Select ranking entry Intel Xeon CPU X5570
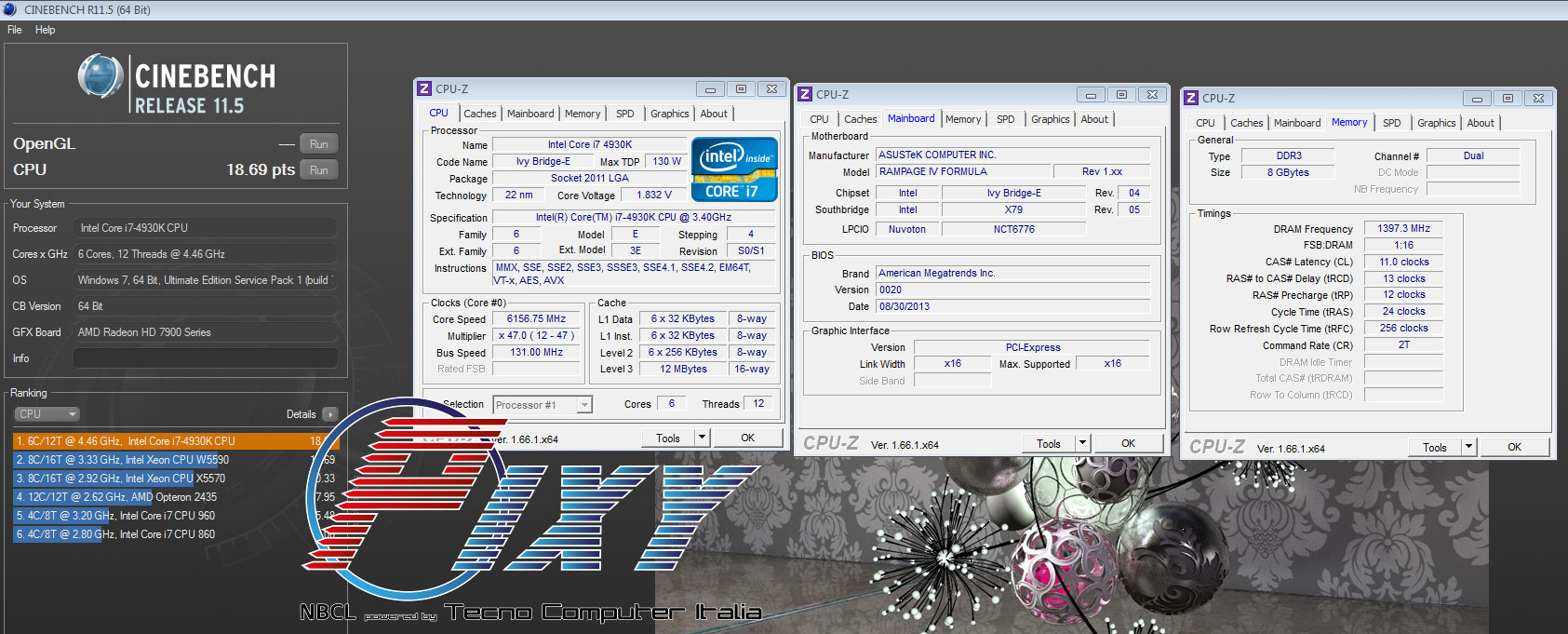Image resolution: width=1568 pixels, height=634 pixels. pos(176,479)
